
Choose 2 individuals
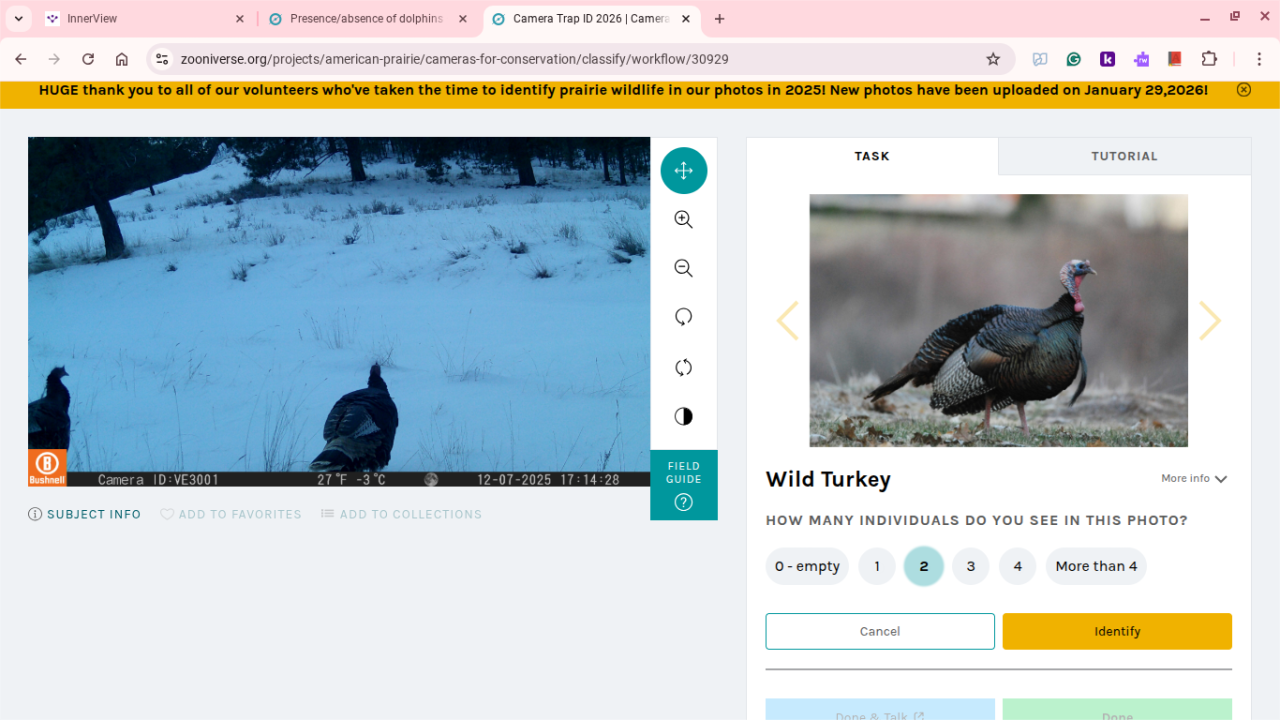click(x=924, y=566)
